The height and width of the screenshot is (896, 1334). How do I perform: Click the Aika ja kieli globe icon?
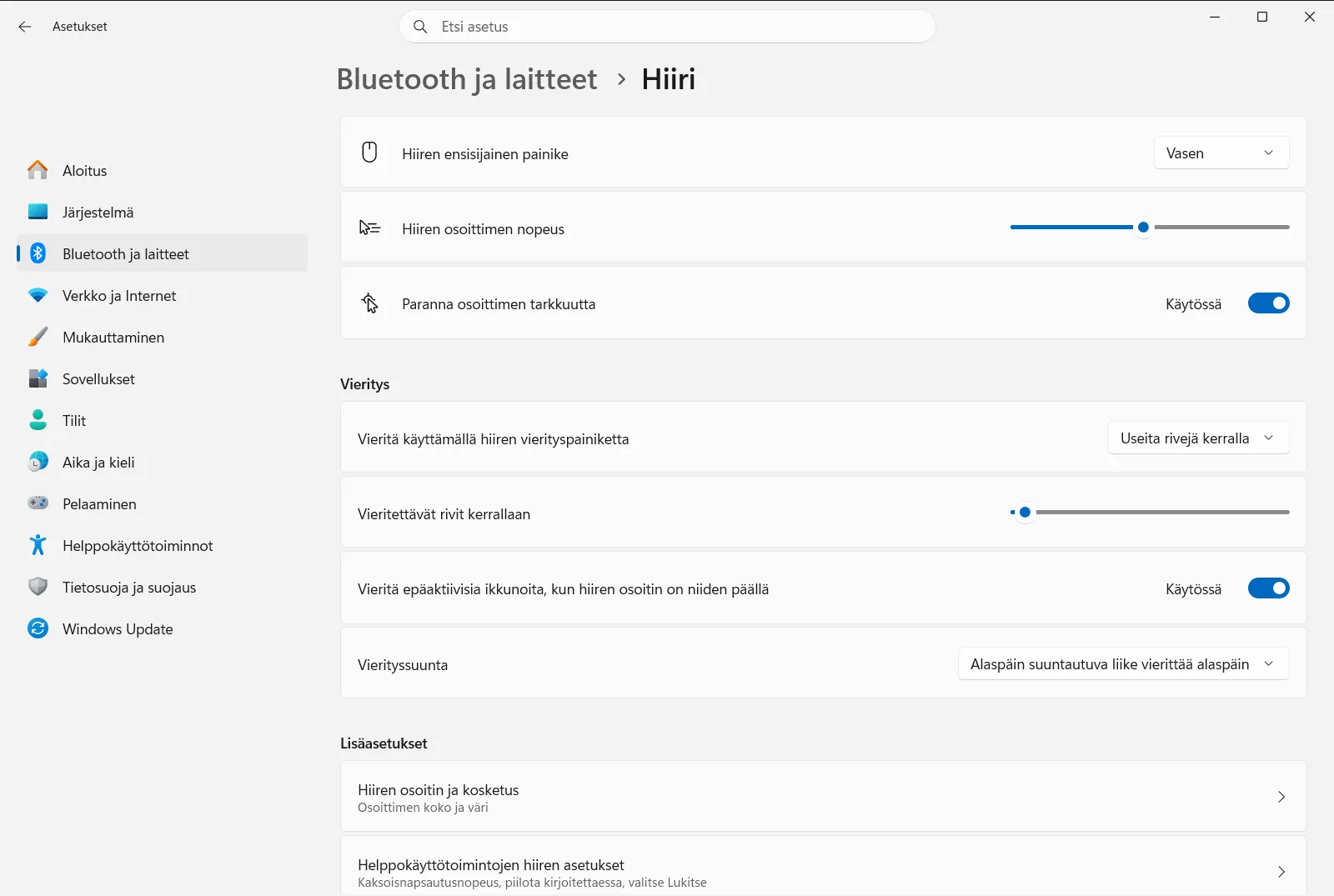click(x=38, y=462)
